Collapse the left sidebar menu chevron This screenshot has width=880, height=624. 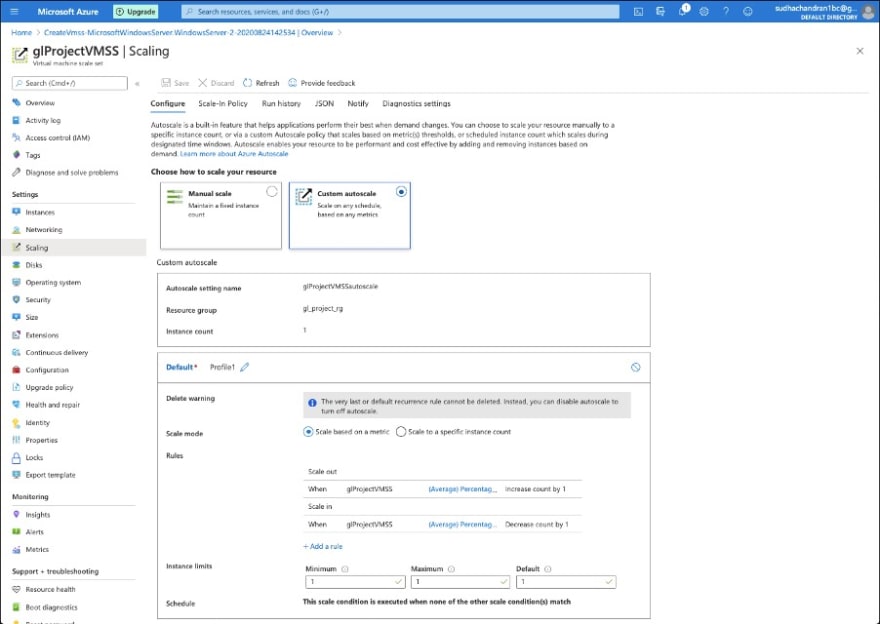coord(137,83)
